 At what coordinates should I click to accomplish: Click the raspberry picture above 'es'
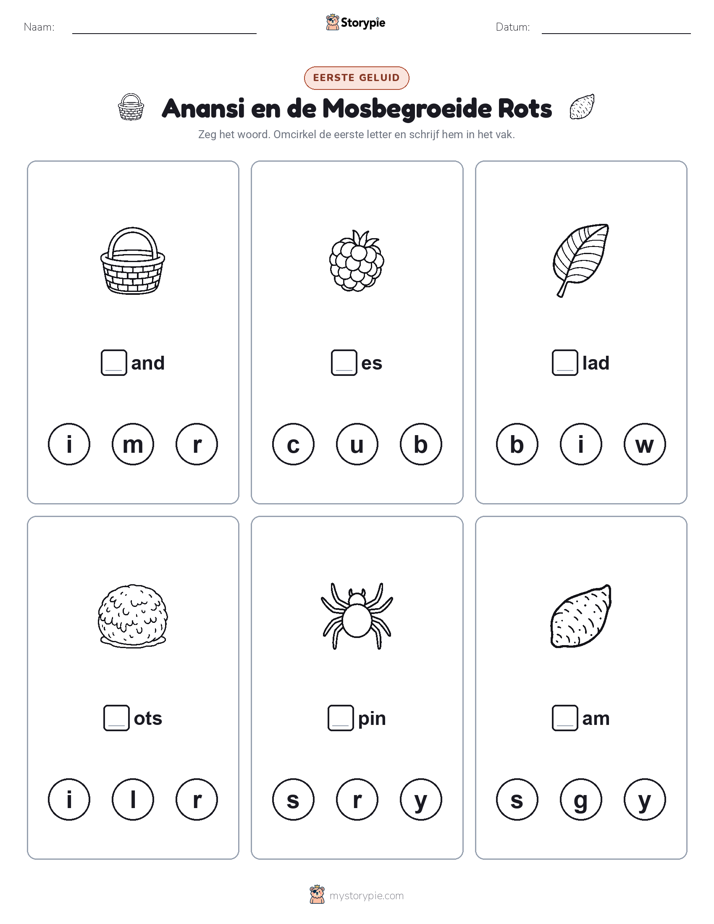tap(356, 260)
